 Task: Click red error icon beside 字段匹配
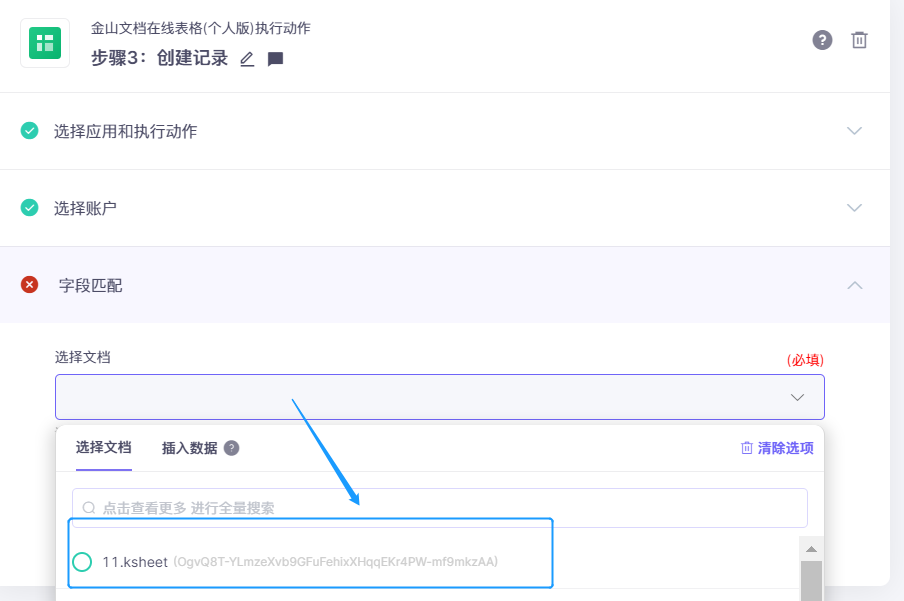tap(29, 285)
